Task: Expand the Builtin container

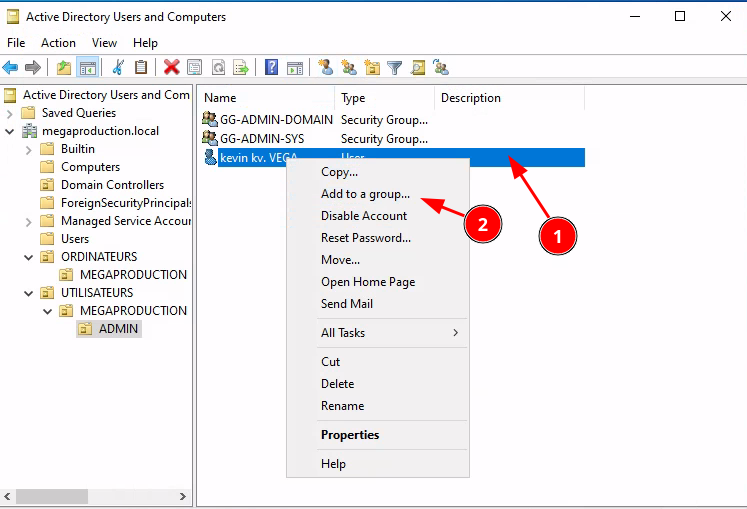Action: pos(28,149)
